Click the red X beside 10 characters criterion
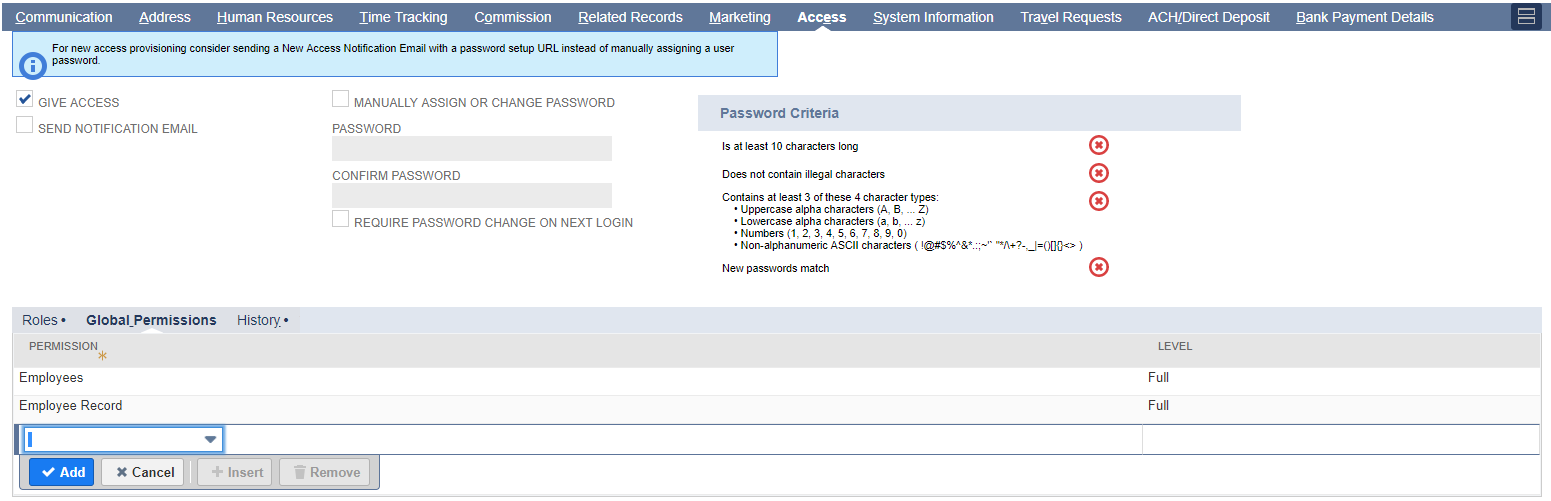This screenshot has height=501, width=1551. (x=1098, y=146)
